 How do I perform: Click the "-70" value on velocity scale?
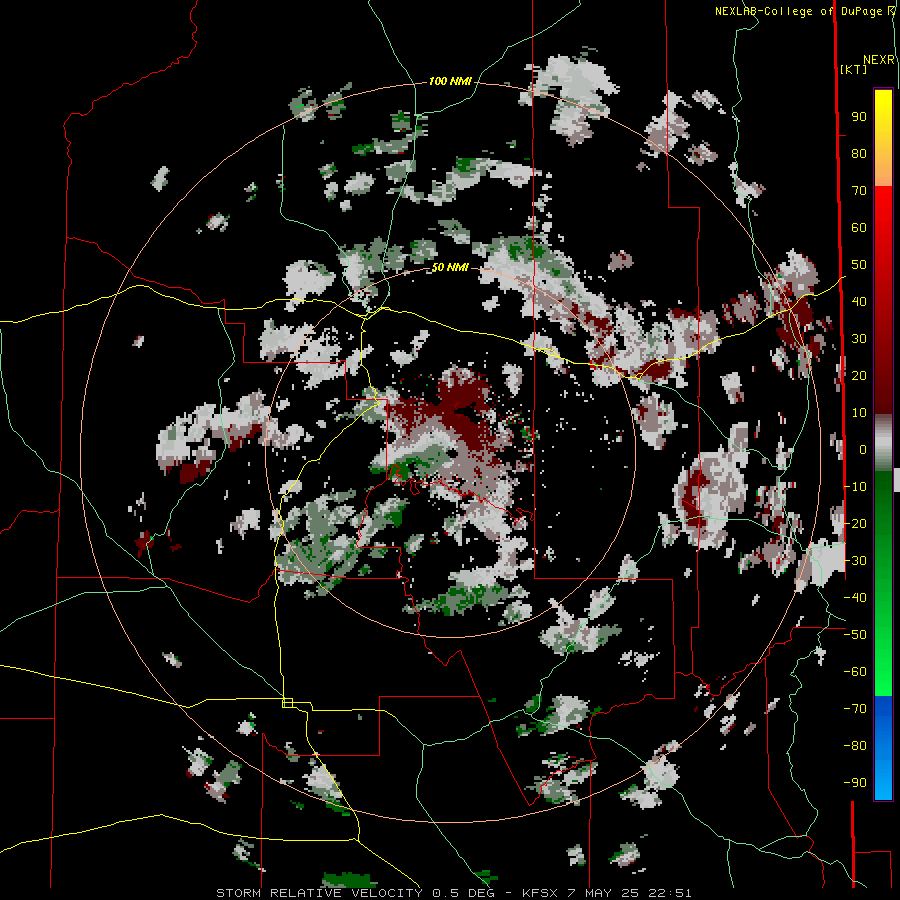tap(855, 709)
